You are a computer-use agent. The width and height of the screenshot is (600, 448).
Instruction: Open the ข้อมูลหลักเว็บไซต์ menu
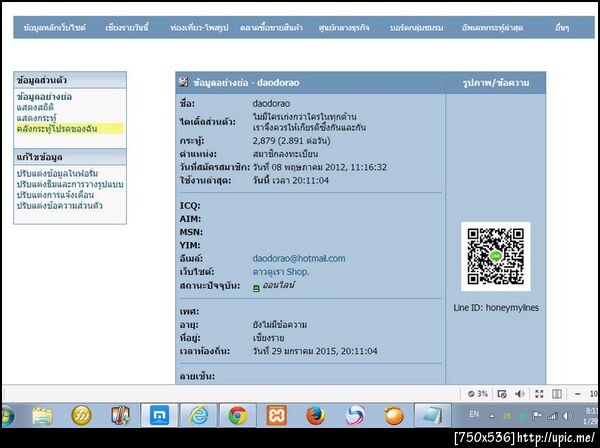[54, 28]
